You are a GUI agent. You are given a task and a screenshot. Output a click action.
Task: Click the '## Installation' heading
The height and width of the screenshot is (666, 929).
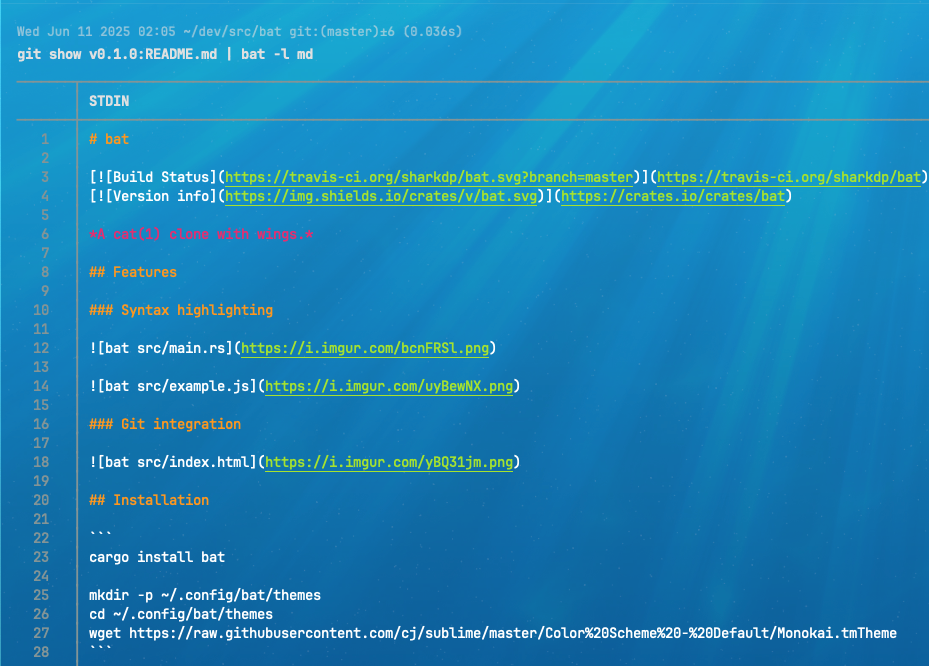click(149, 500)
